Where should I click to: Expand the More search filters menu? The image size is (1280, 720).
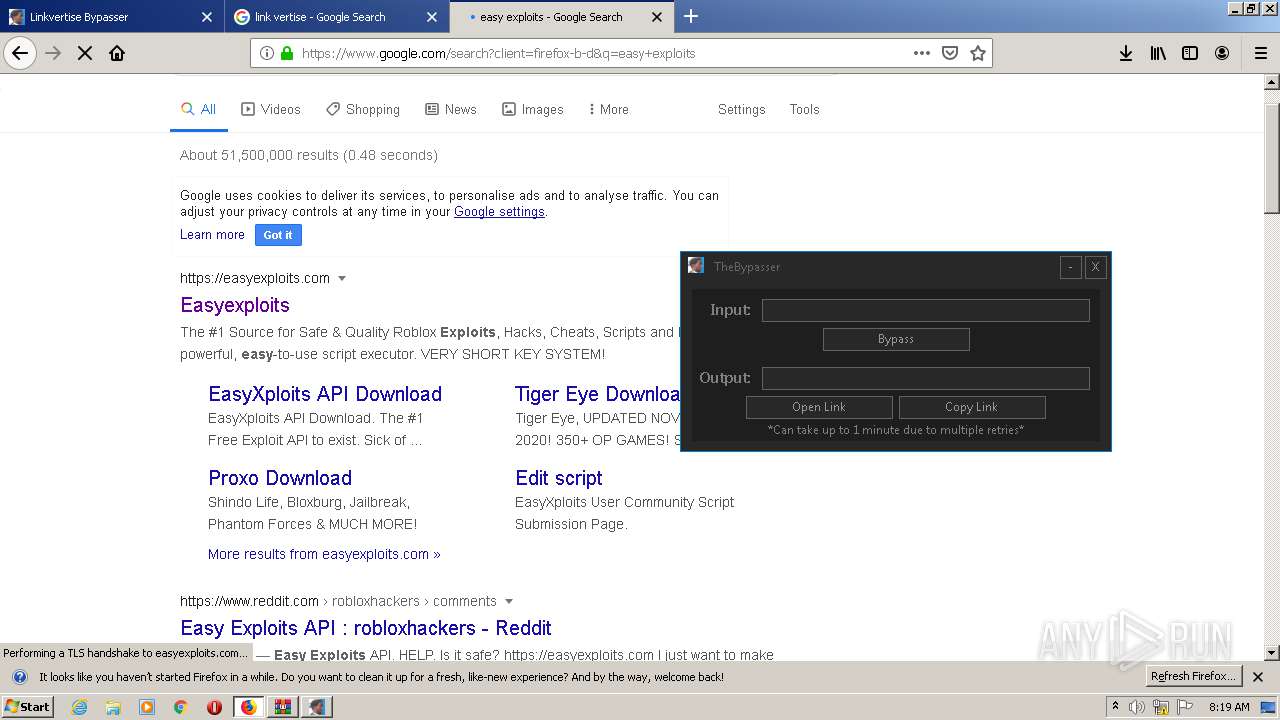[609, 109]
